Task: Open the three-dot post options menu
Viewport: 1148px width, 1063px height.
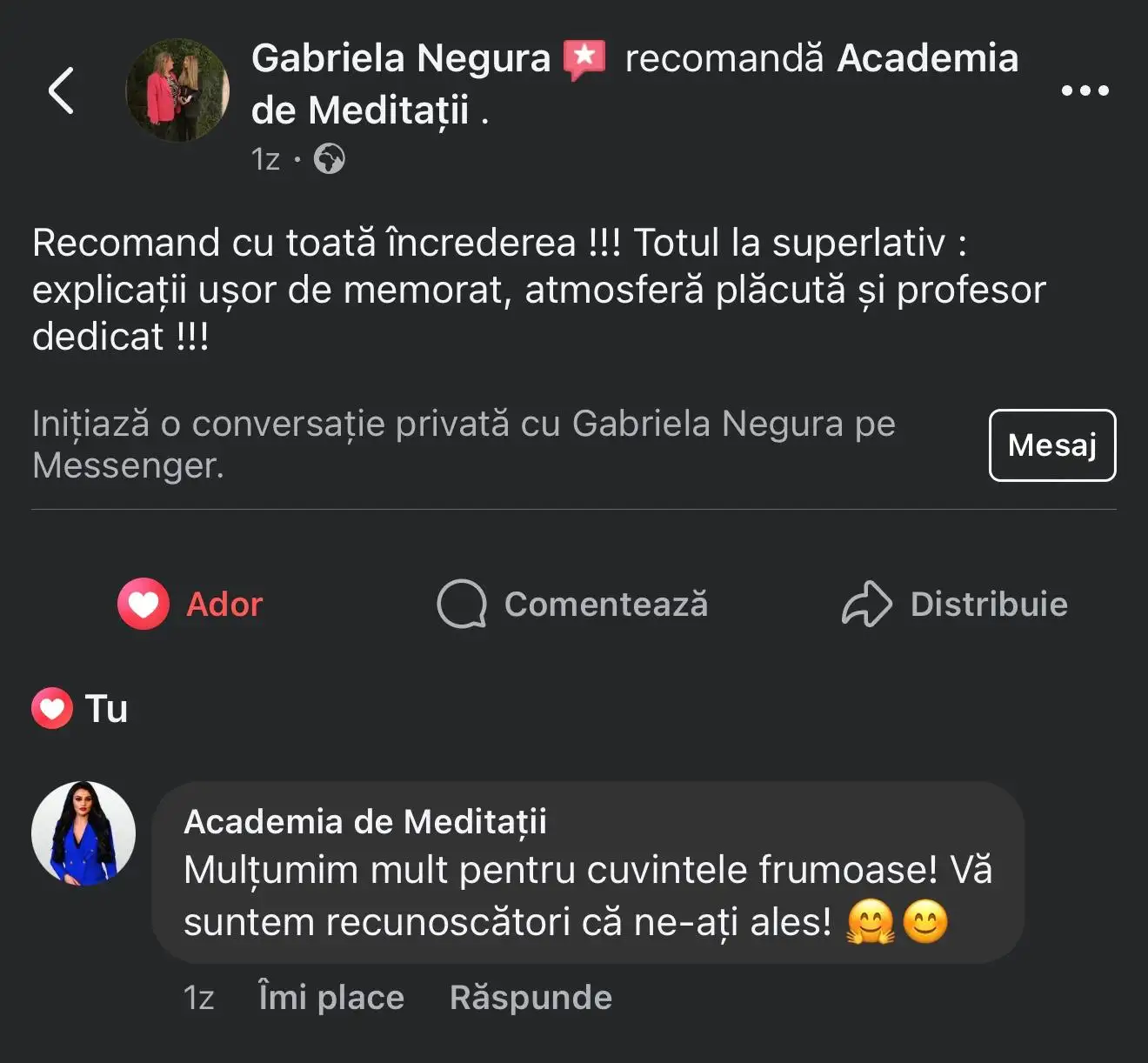Action: click(1085, 90)
